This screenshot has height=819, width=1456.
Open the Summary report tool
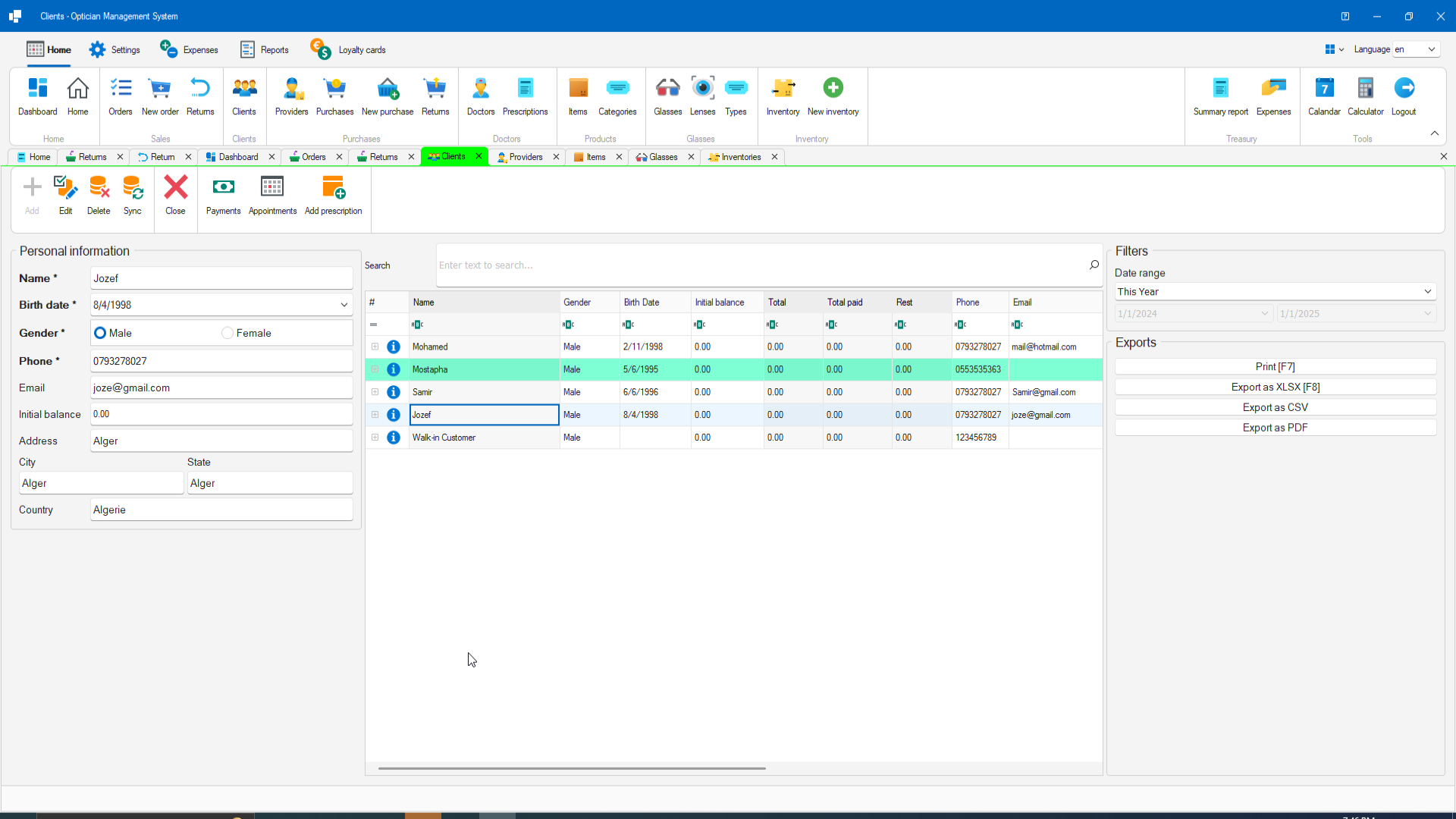(x=1220, y=97)
